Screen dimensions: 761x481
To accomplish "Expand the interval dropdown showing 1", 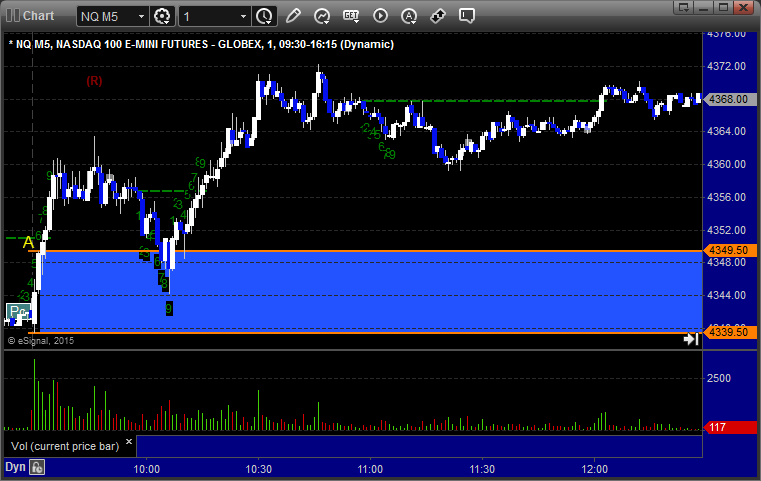I will (x=243, y=17).
